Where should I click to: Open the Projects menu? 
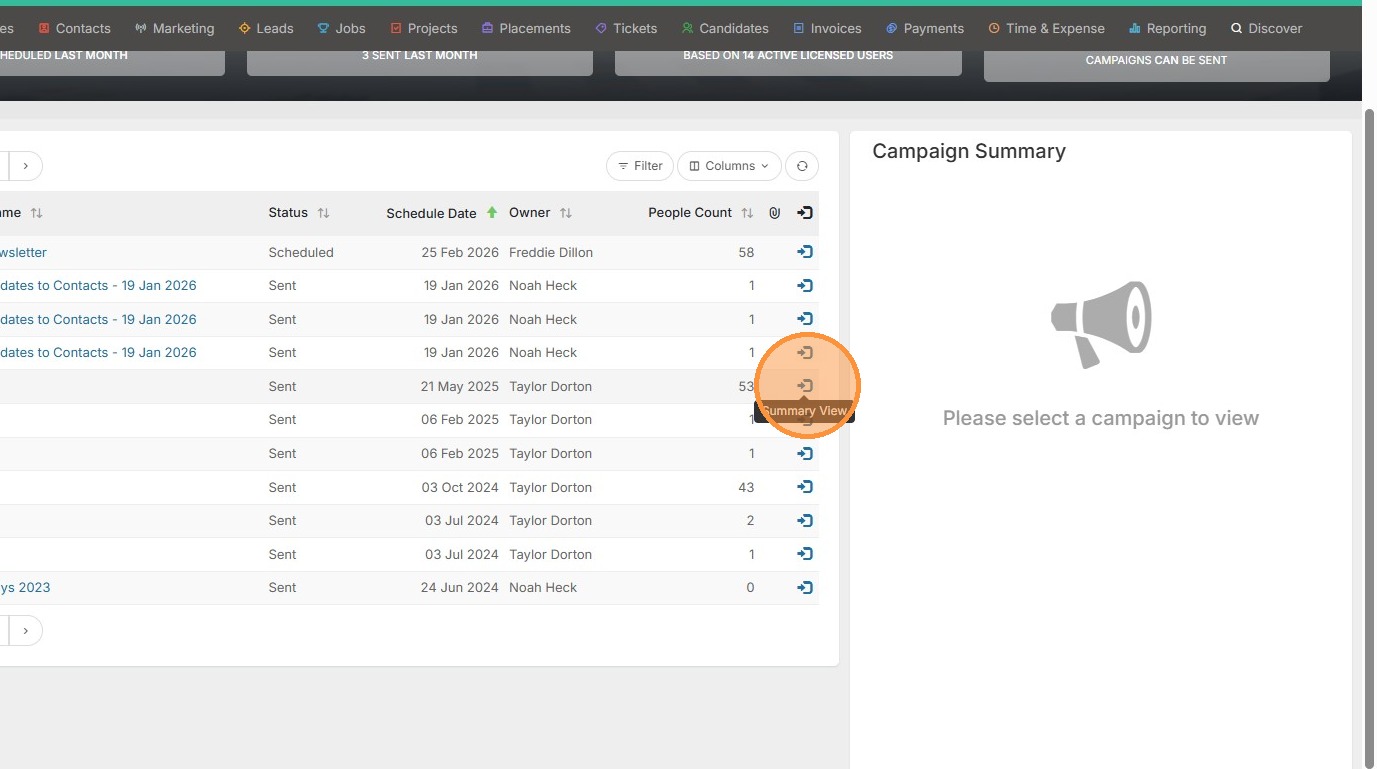coord(424,28)
